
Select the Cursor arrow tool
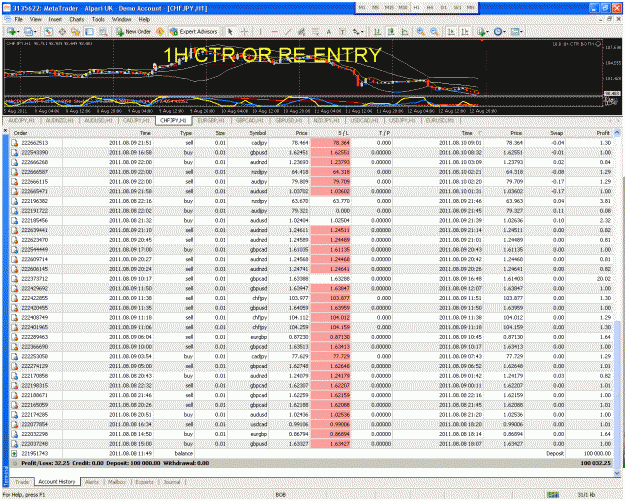click(x=230, y=31)
